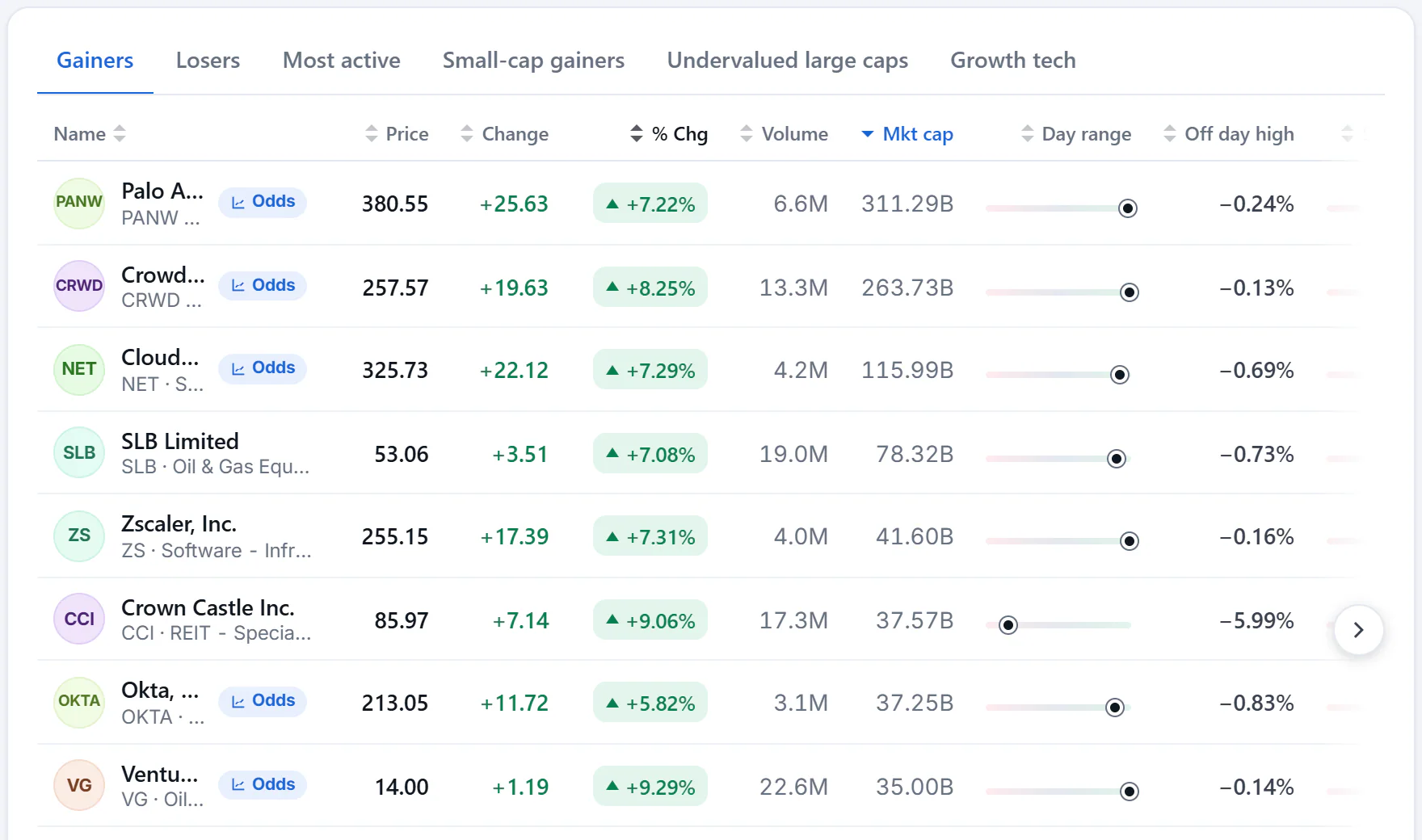The image size is (1422, 840).
Task: Click the market cap 41.60B
Action: point(915,536)
